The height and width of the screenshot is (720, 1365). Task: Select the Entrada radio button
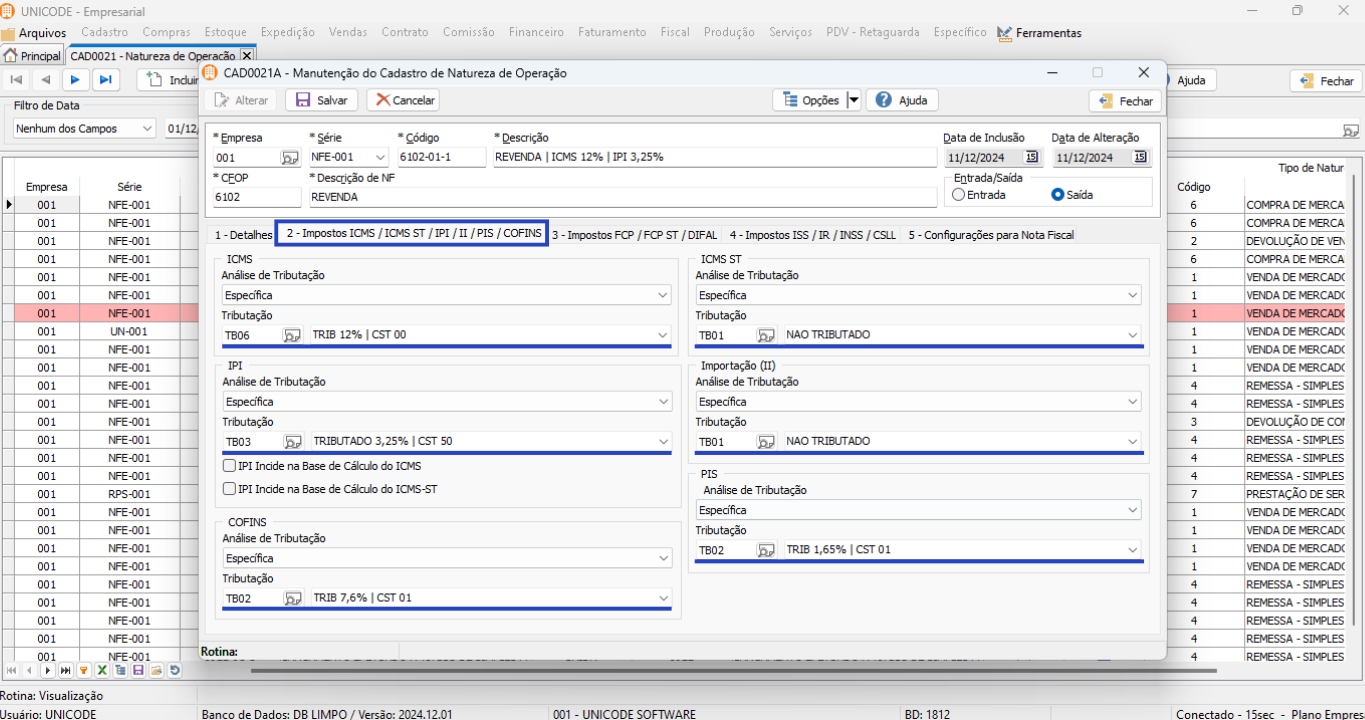pyautogui.click(x=959, y=195)
